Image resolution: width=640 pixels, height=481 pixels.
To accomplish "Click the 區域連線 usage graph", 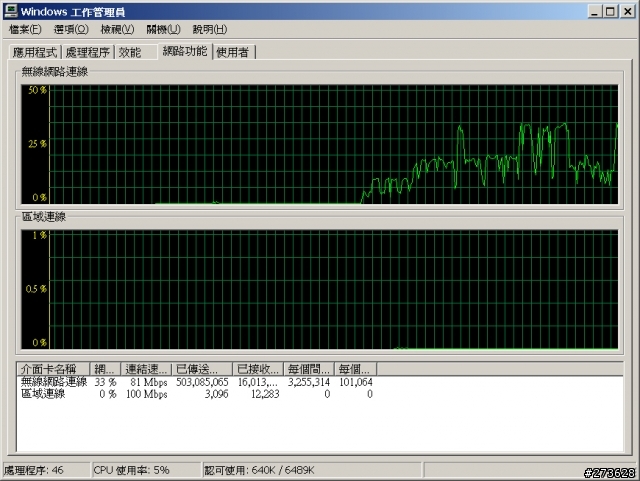I will click(320, 289).
